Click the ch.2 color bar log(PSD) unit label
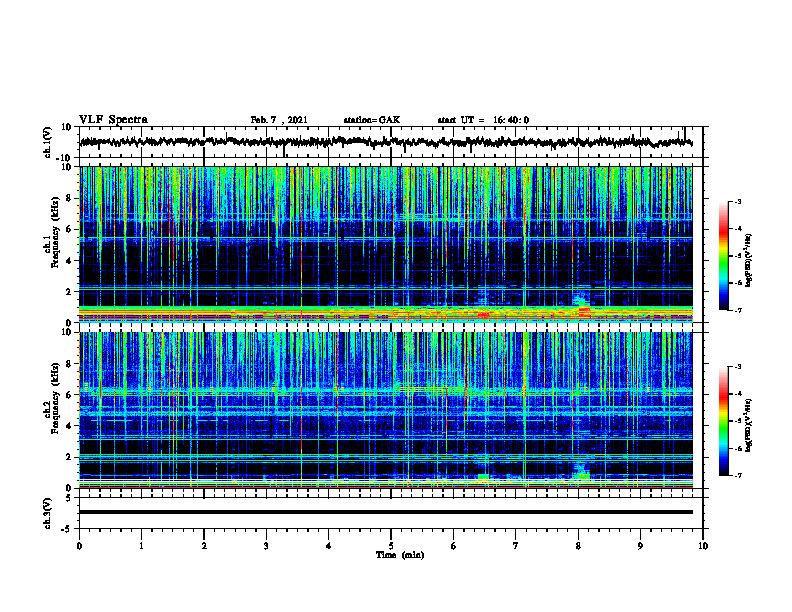This screenshot has height=612, width=792. pyautogui.click(x=749, y=426)
